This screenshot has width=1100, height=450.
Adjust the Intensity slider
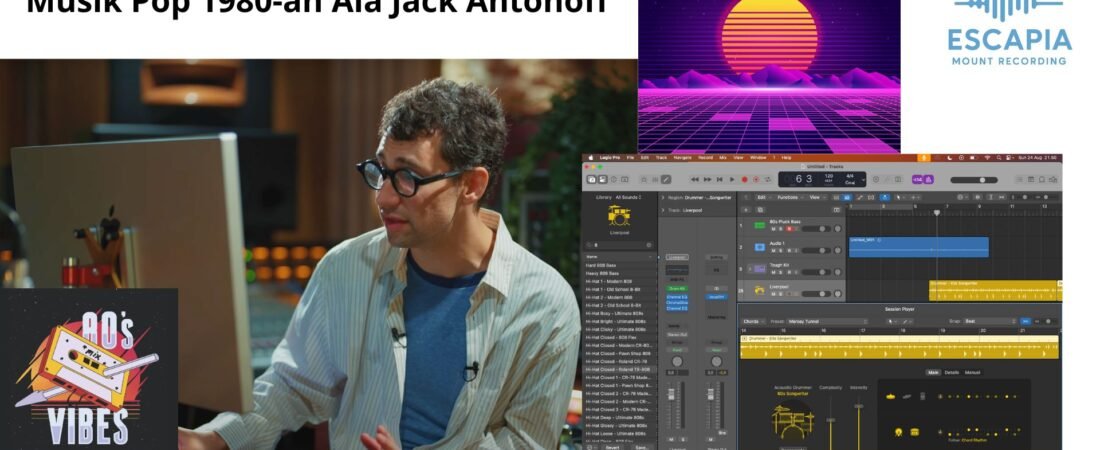(859, 421)
